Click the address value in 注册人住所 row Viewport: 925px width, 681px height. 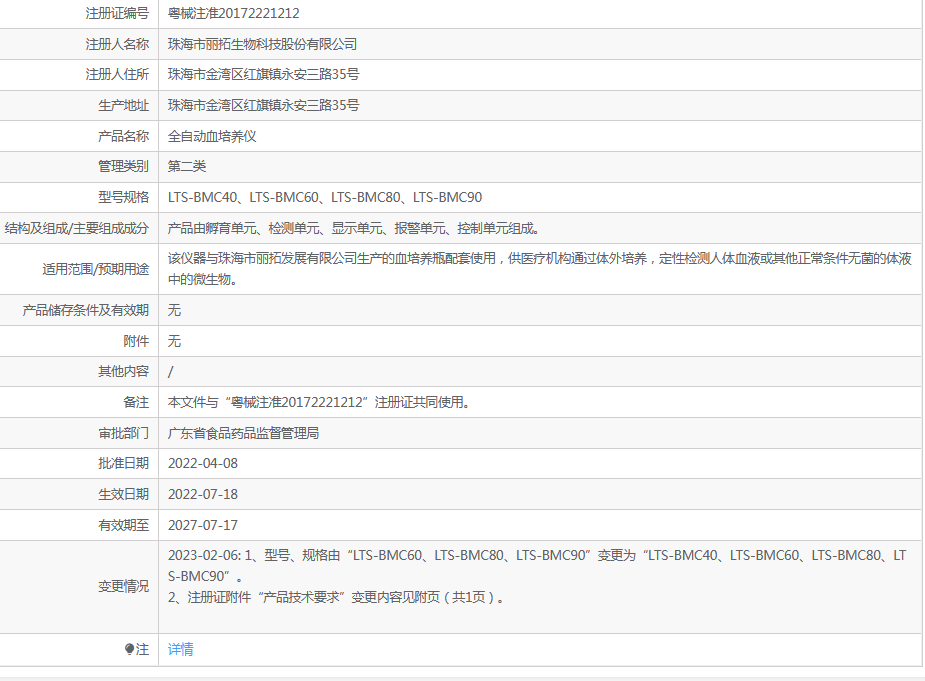pos(263,74)
